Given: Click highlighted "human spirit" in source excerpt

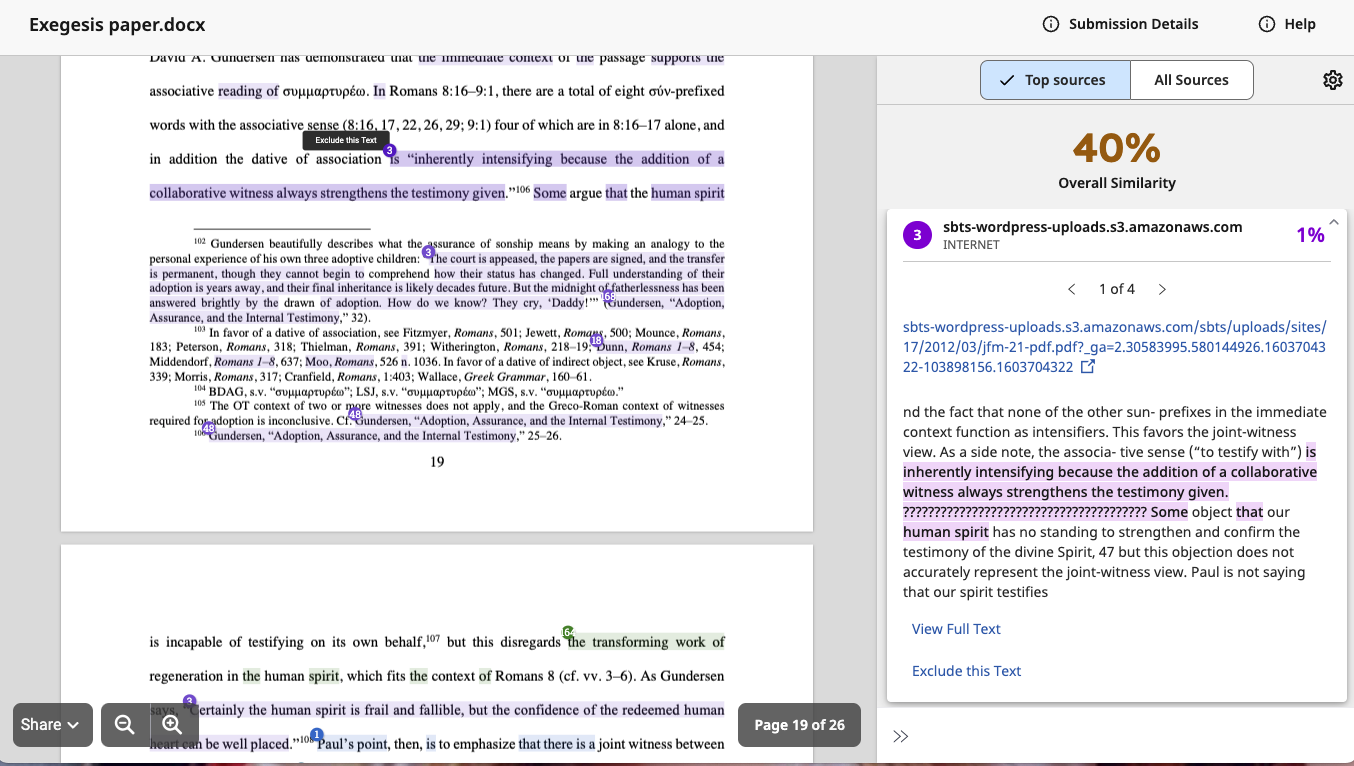Looking at the screenshot, I should click(946, 532).
